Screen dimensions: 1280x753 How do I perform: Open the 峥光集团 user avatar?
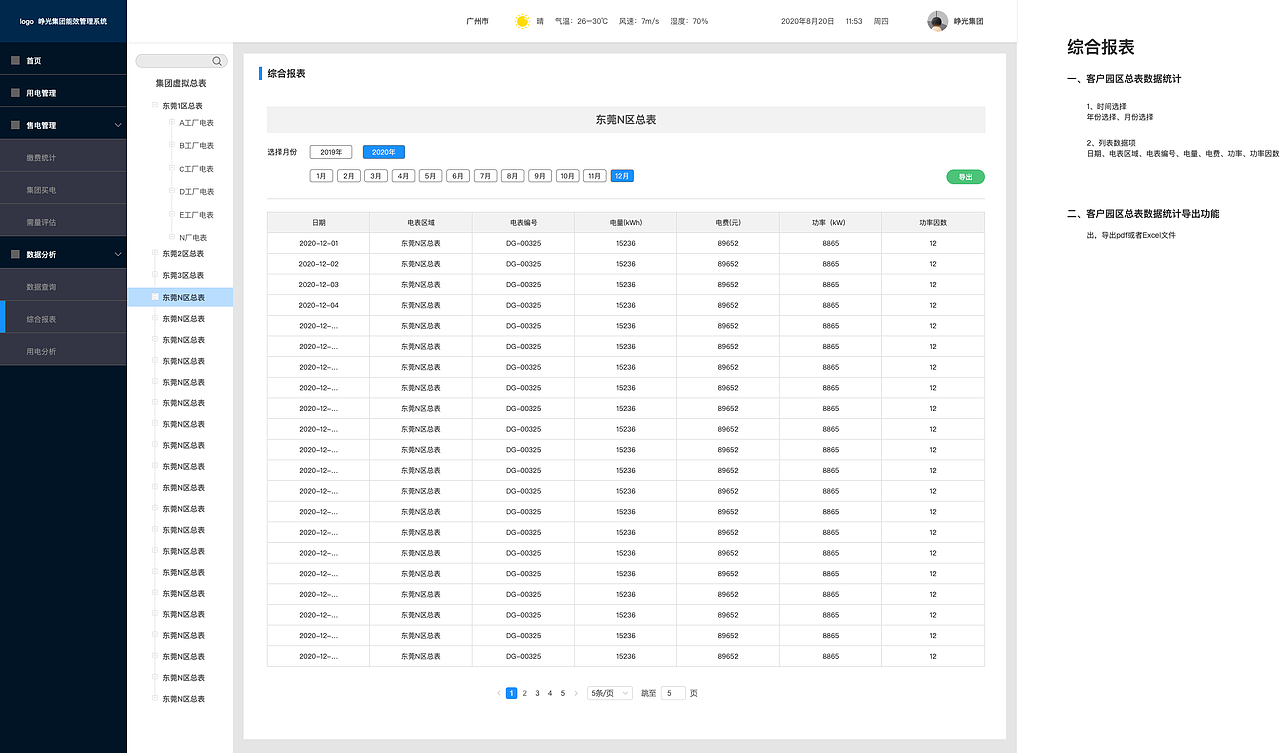click(x=938, y=21)
